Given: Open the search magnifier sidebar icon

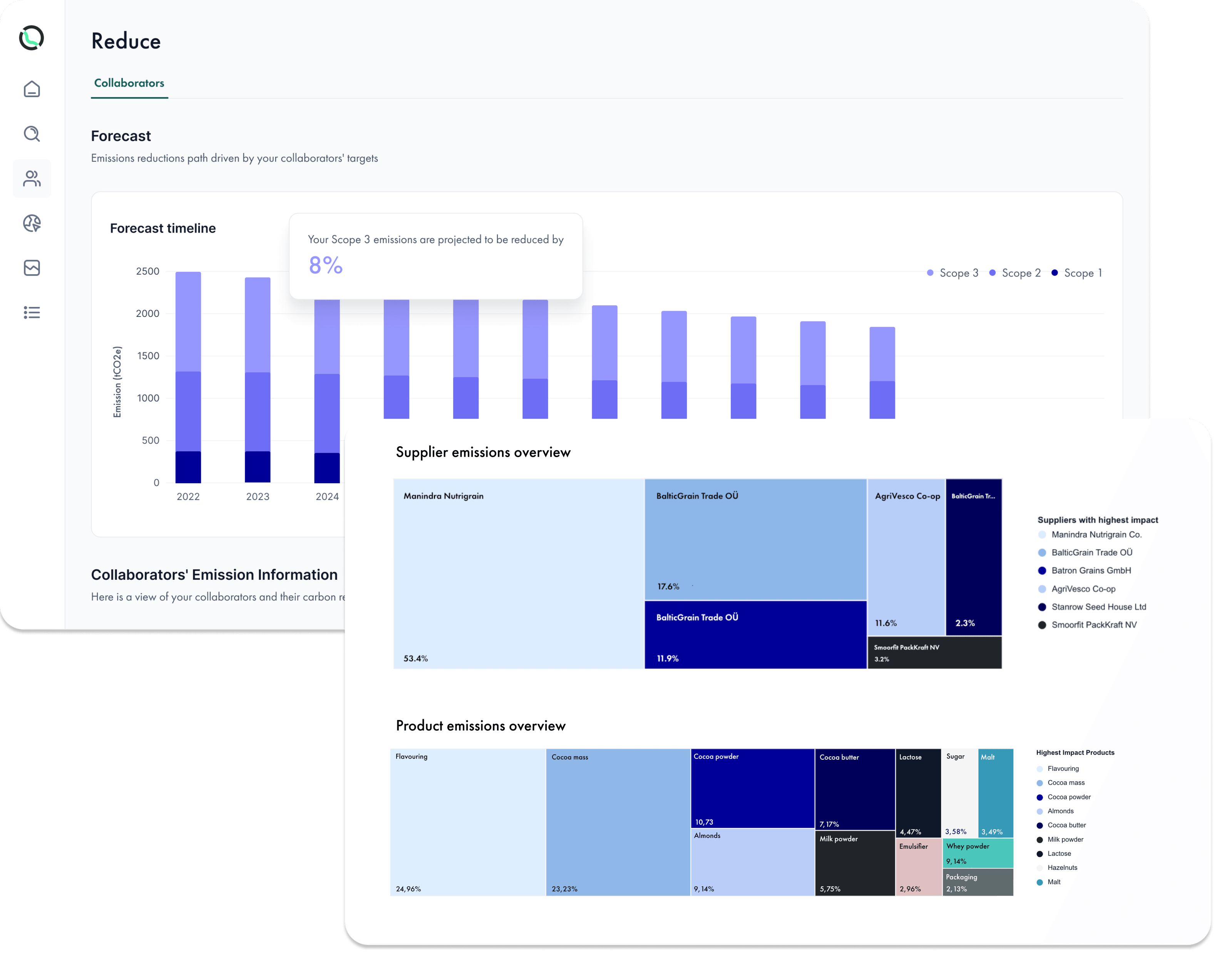Looking at the screenshot, I should click(32, 134).
